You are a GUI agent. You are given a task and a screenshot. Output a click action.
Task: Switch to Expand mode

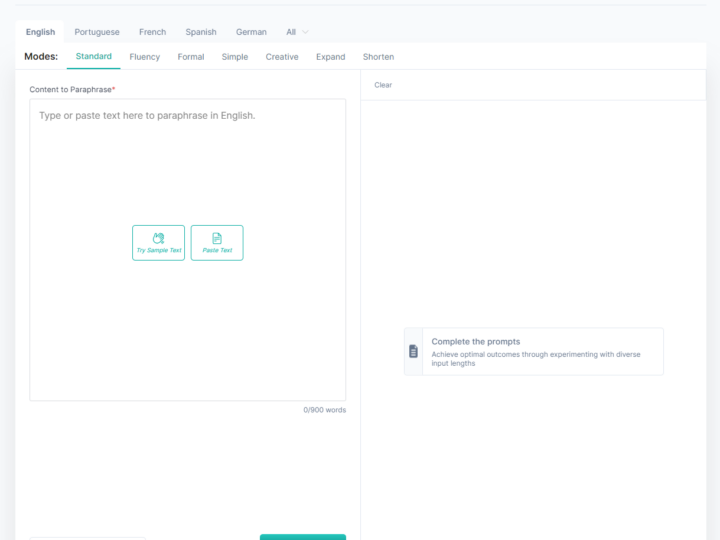click(x=330, y=57)
